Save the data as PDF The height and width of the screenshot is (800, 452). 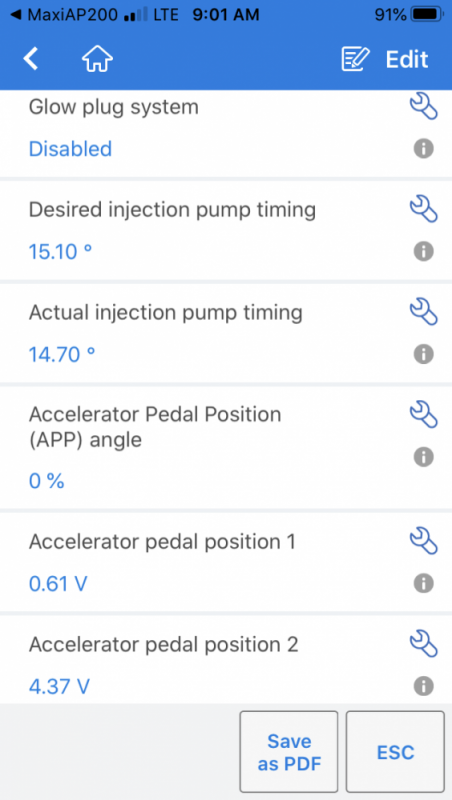click(289, 752)
